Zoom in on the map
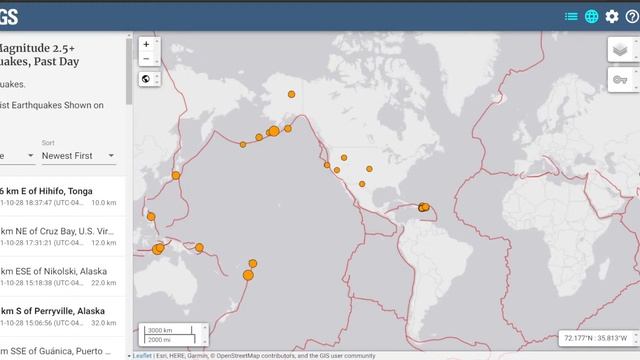 tap(146, 44)
